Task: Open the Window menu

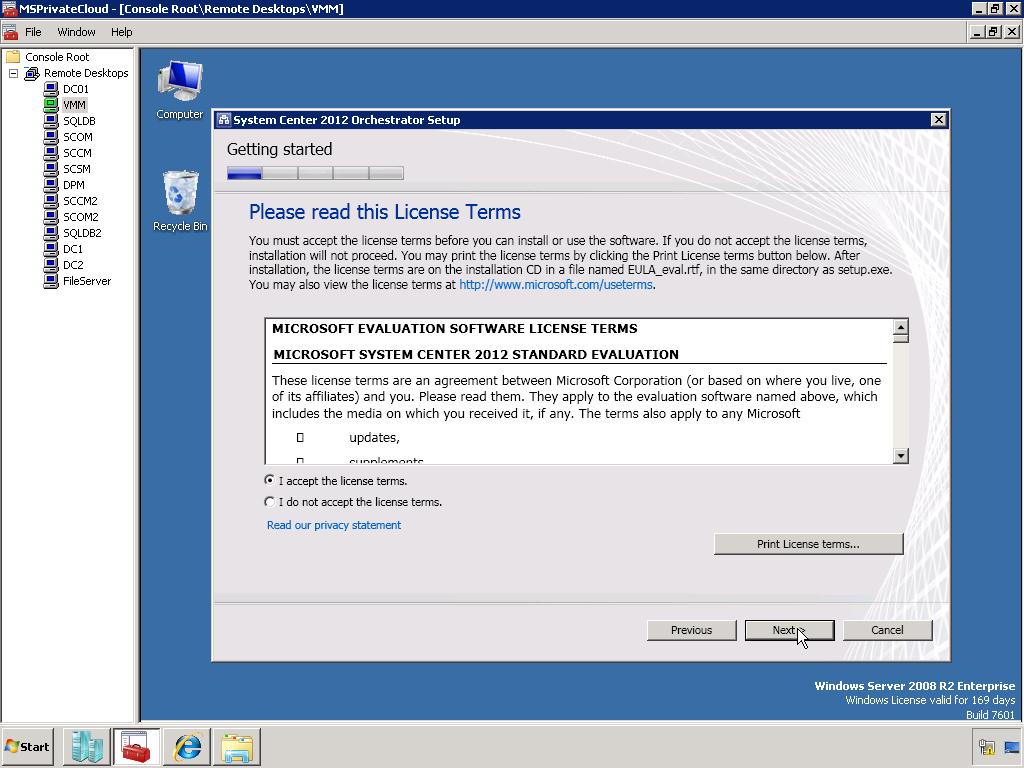Action: point(76,32)
